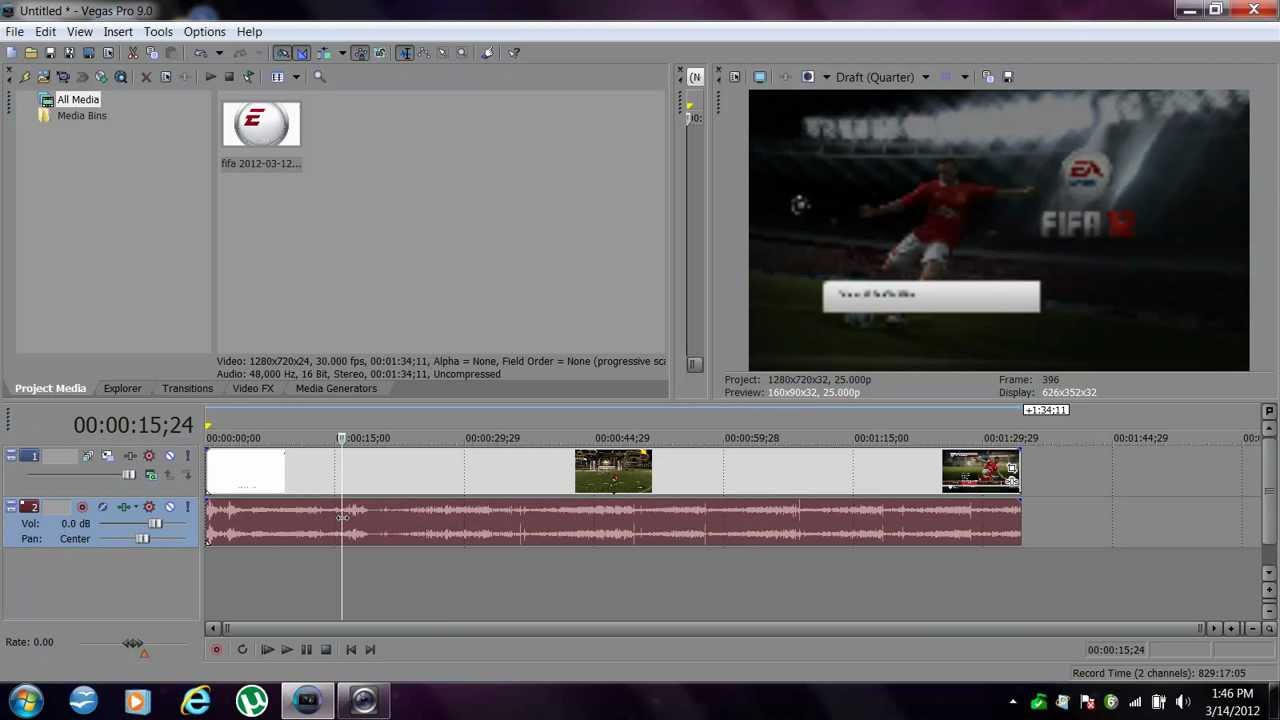Viewport: 1280px width, 720px height.
Task: Click Play From Start button
Action: click(267, 650)
